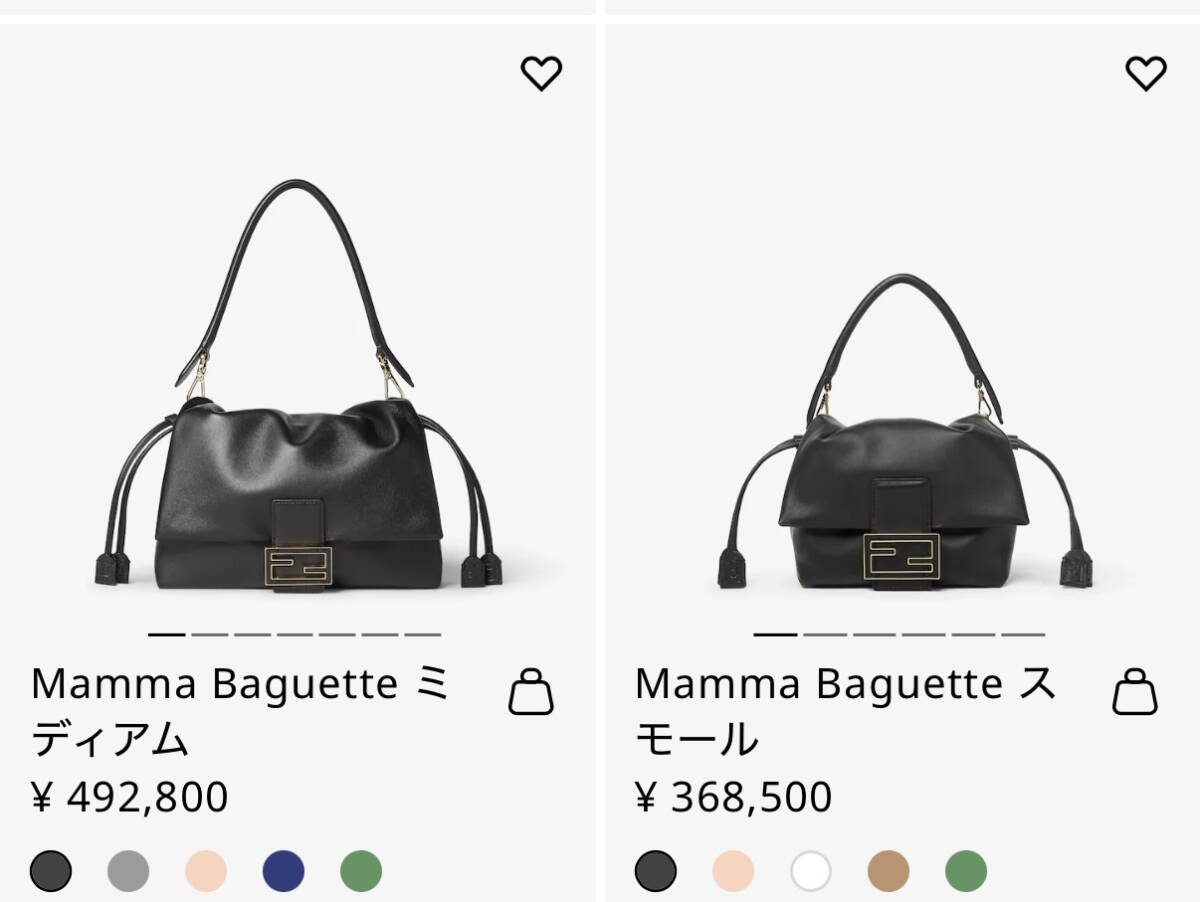The height and width of the screenshot is (902, 1200).
Task: Choose navy blue swatch for ミディアム bag
Action: (x=283, y=871)
